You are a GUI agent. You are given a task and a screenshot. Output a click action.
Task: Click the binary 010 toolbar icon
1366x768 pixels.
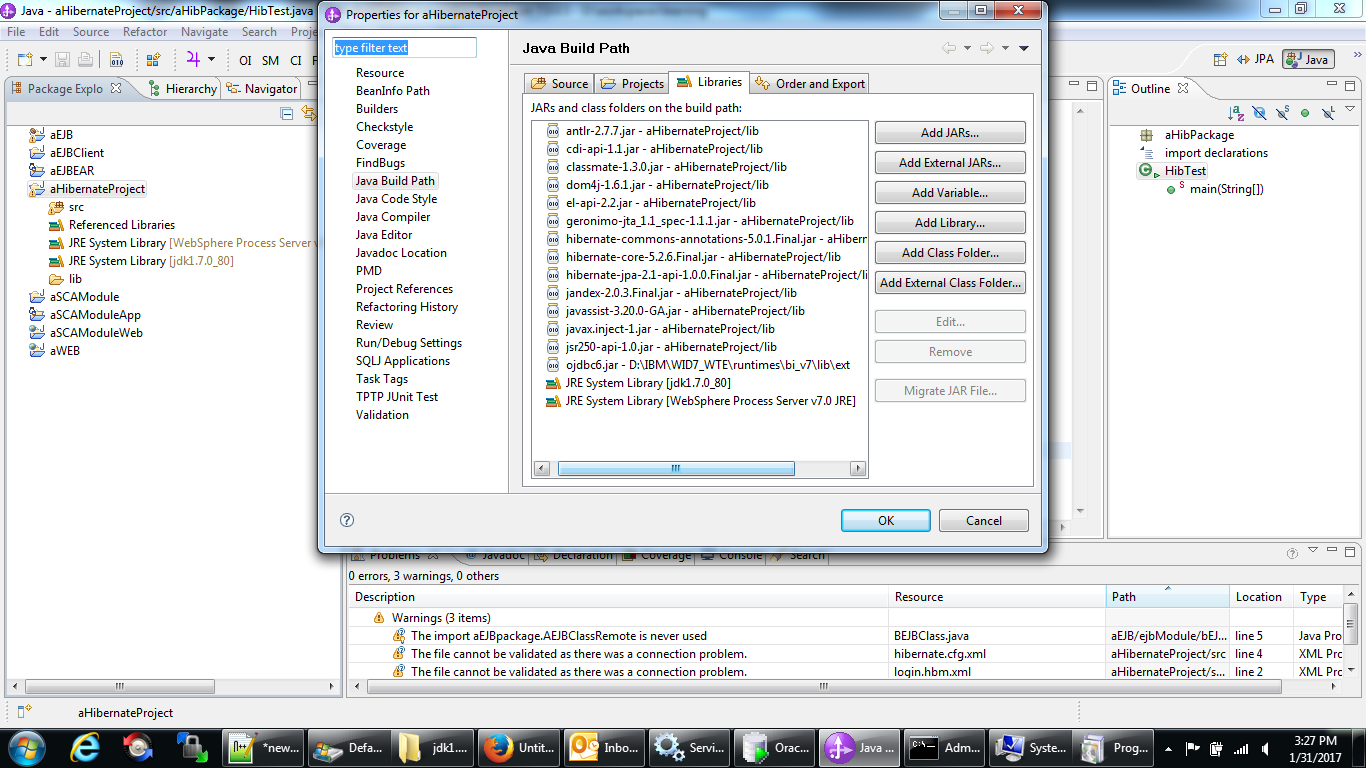[x=116, y=60]
